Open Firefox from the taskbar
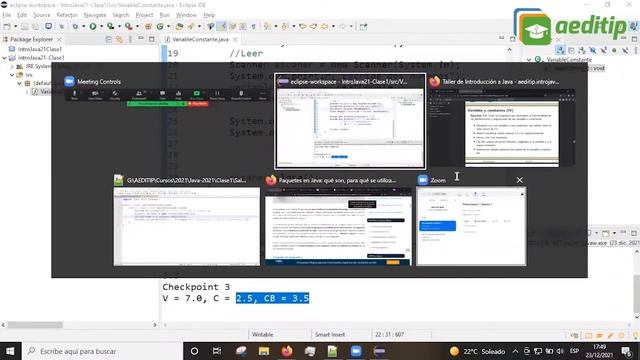Viewport: 640px width, 360px height. [287, 351]
